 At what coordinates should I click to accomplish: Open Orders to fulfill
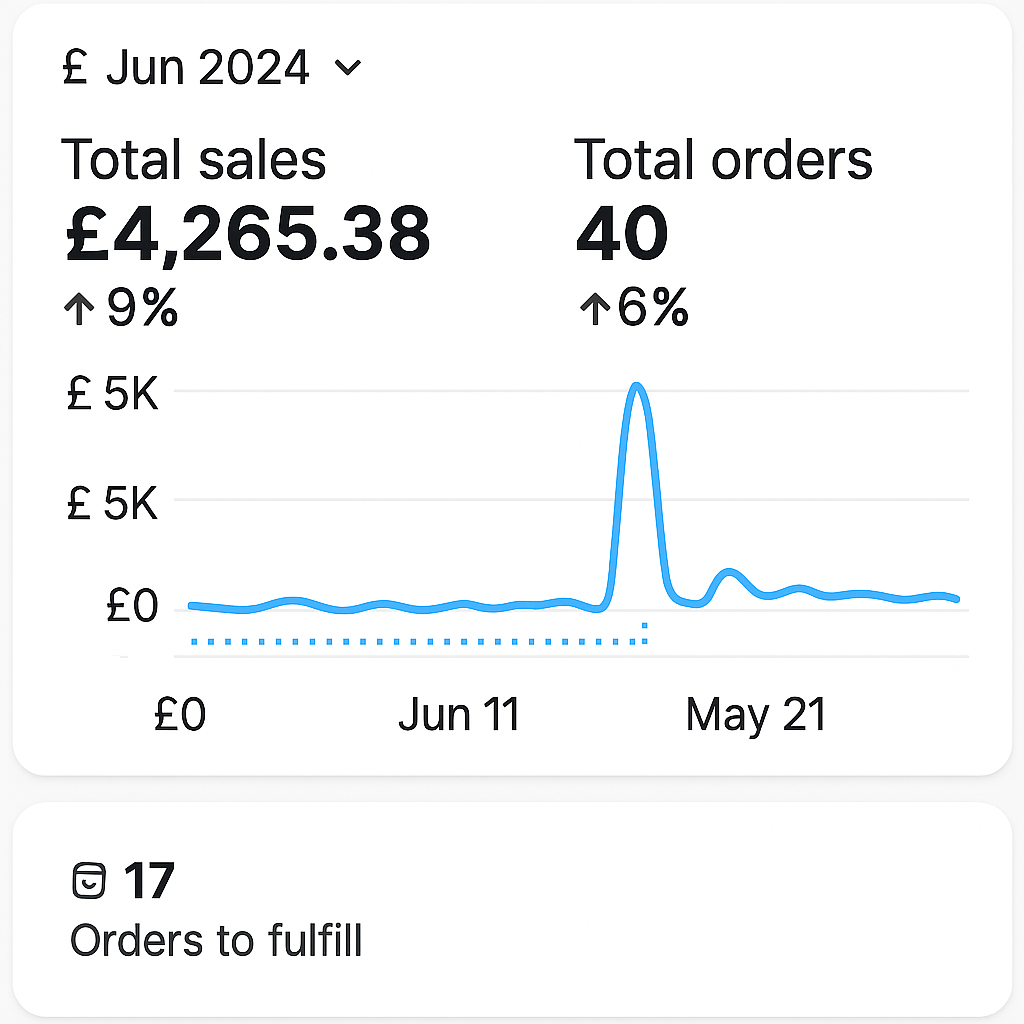coord(215,940)
